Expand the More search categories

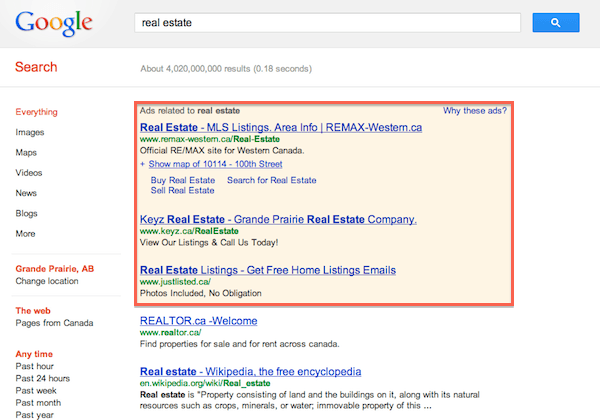pyautogui.click(x=26, y=234)
